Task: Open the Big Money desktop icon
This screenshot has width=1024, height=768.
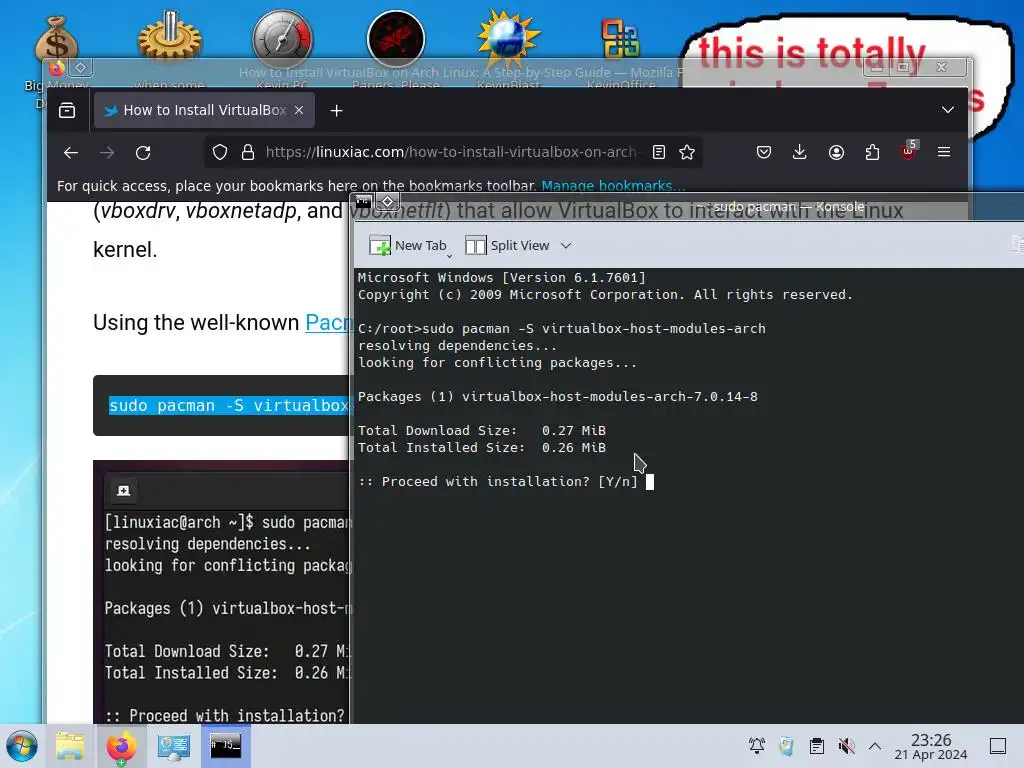Action: tap(56, 38)
